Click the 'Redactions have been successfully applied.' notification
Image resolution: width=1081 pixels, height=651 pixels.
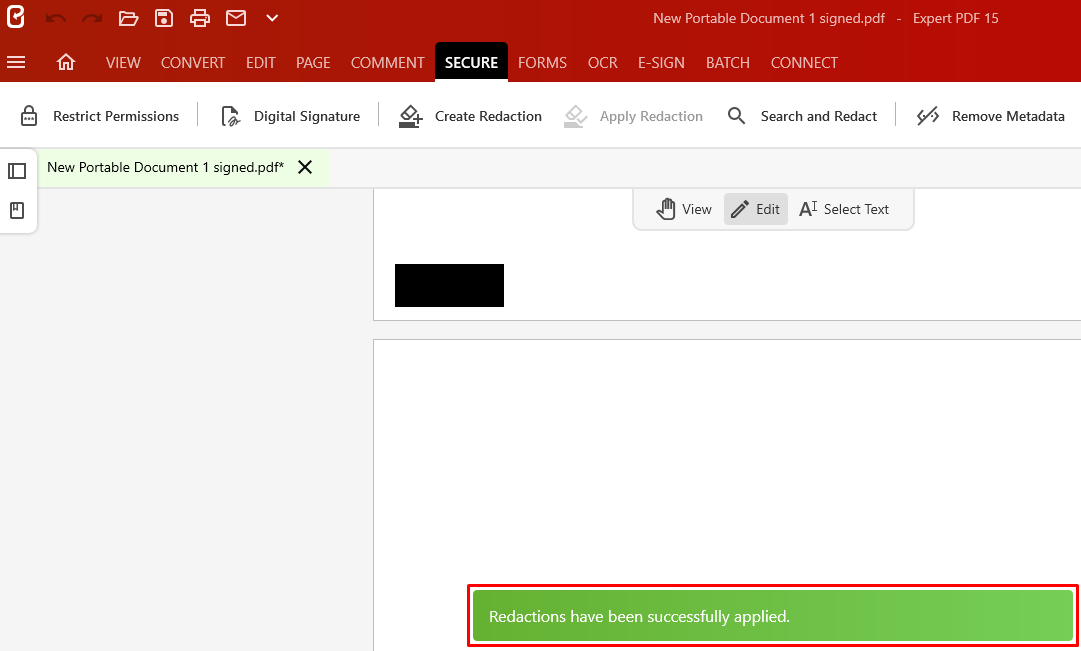773,616
